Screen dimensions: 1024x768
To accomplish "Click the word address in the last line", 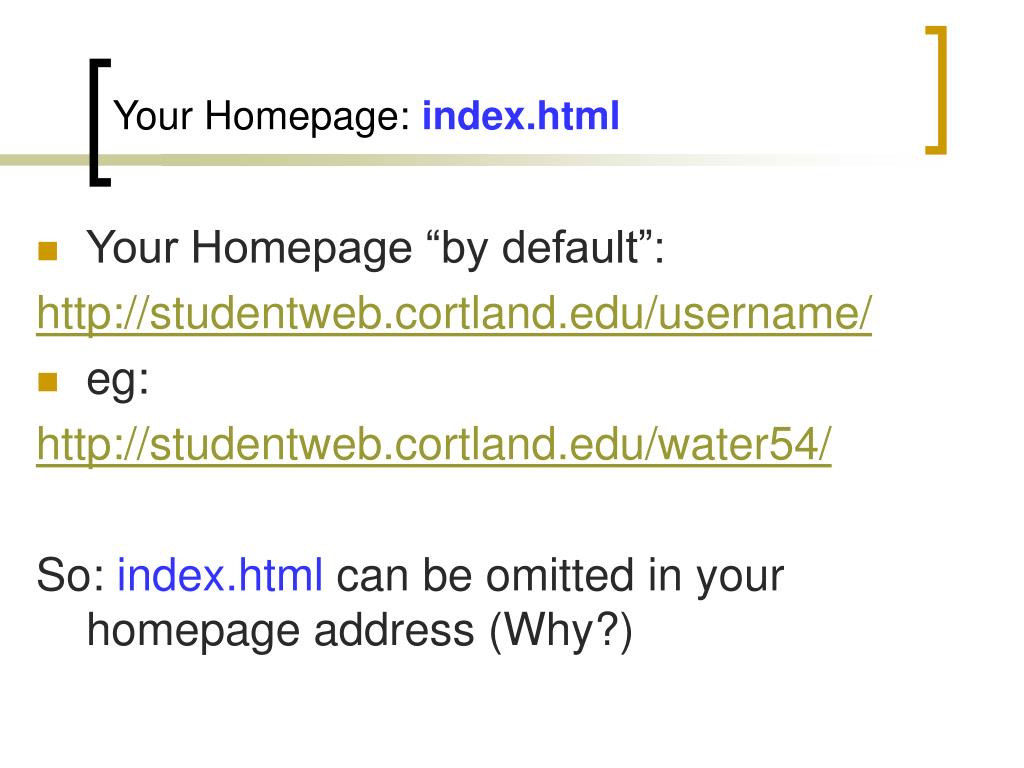I will [x=394, y=631].
